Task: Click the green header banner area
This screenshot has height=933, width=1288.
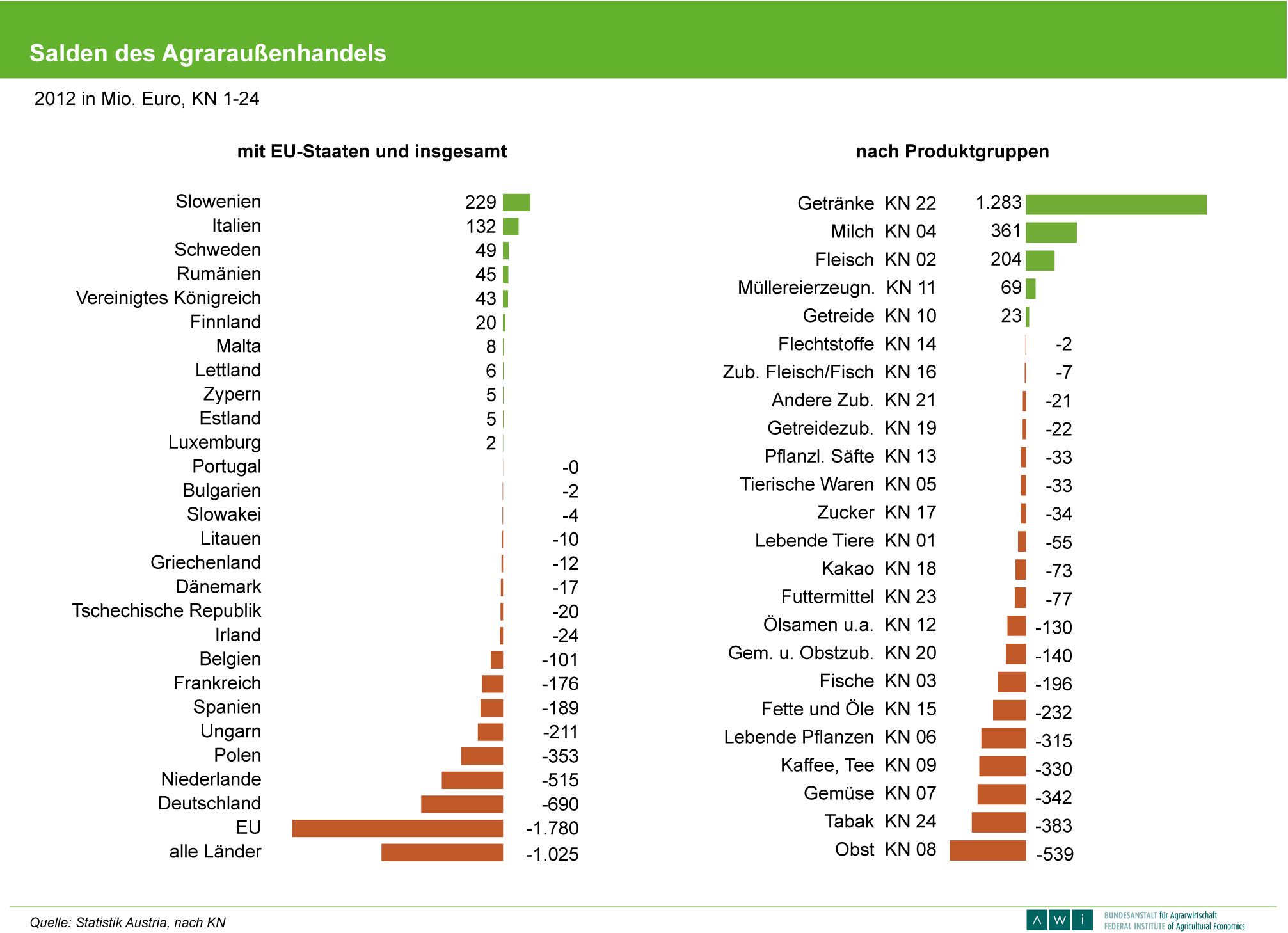Action: 832,38
